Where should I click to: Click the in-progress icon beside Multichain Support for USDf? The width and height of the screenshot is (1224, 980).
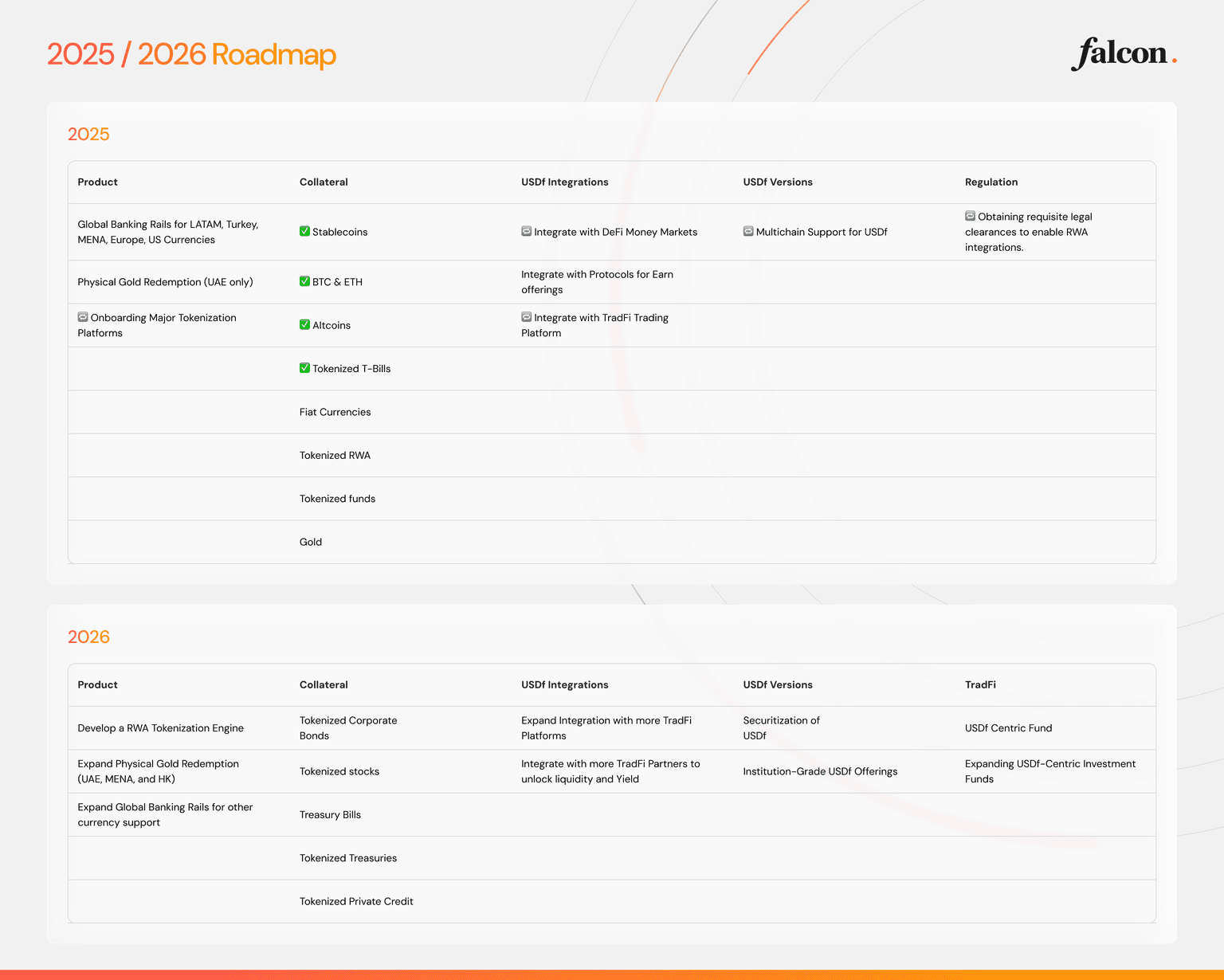[748, 231]
